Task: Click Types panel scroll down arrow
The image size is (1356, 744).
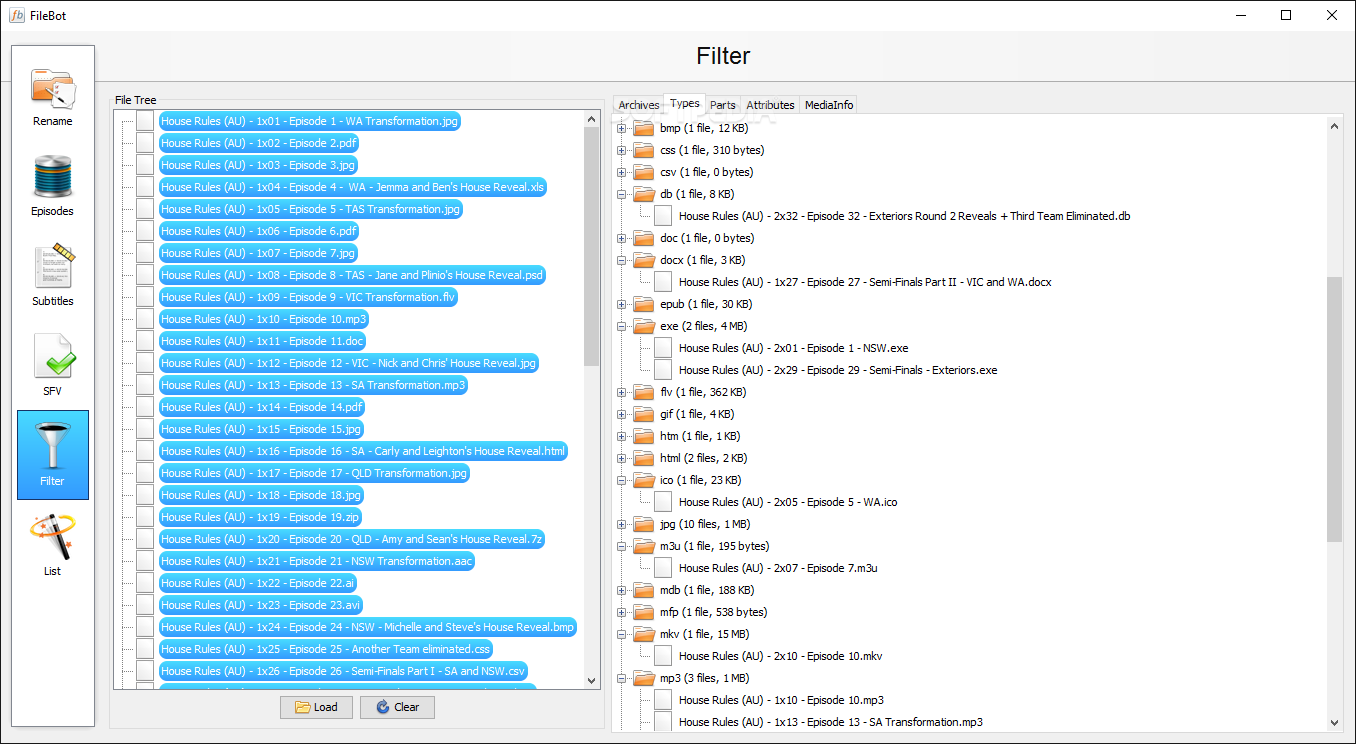Action: 1334,722
